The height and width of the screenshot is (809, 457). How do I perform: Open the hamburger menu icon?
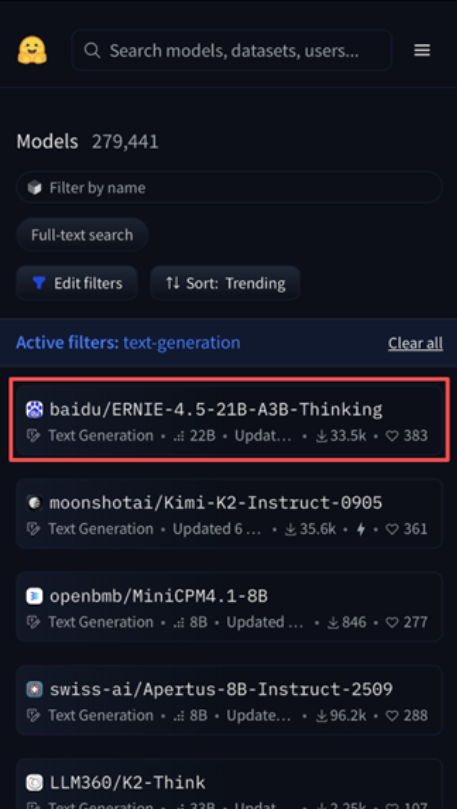tap(422, 50)
